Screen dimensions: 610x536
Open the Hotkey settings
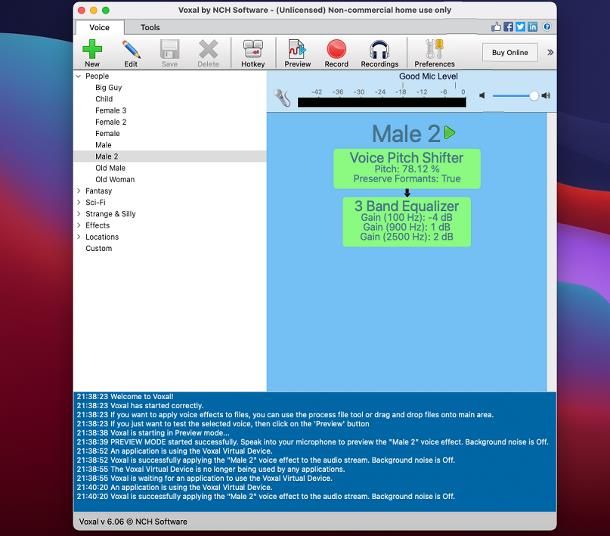tap(253, 53)
